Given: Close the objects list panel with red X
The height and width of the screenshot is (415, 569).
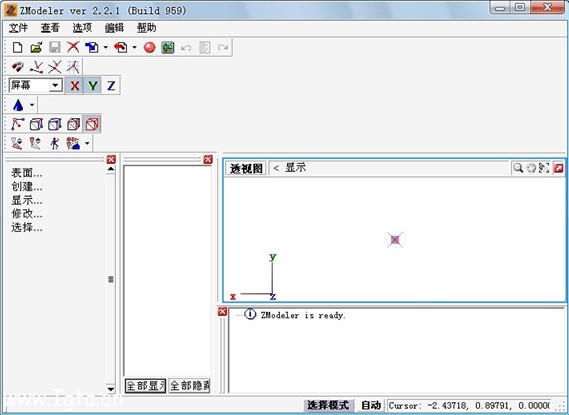Looking at the screenshot, I should (208, 160).
